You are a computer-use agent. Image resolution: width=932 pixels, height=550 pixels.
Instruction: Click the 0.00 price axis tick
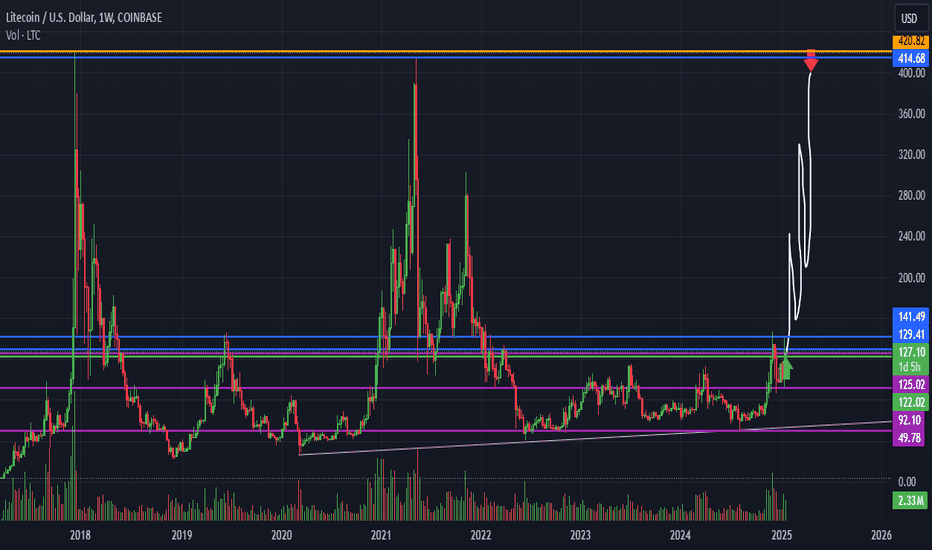[907, 482]
